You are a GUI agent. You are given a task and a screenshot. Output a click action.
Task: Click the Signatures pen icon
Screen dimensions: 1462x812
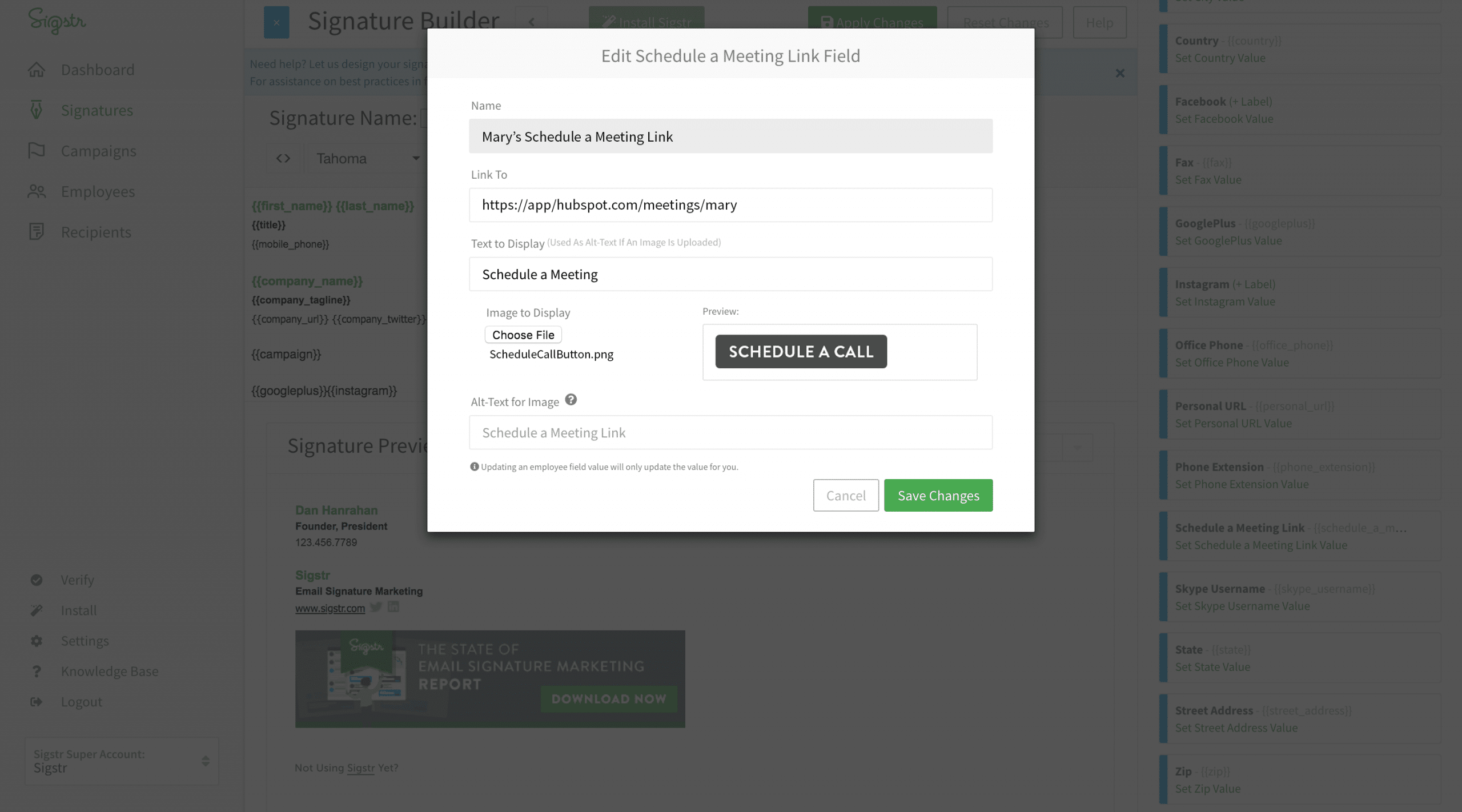[x=37, y=110]
